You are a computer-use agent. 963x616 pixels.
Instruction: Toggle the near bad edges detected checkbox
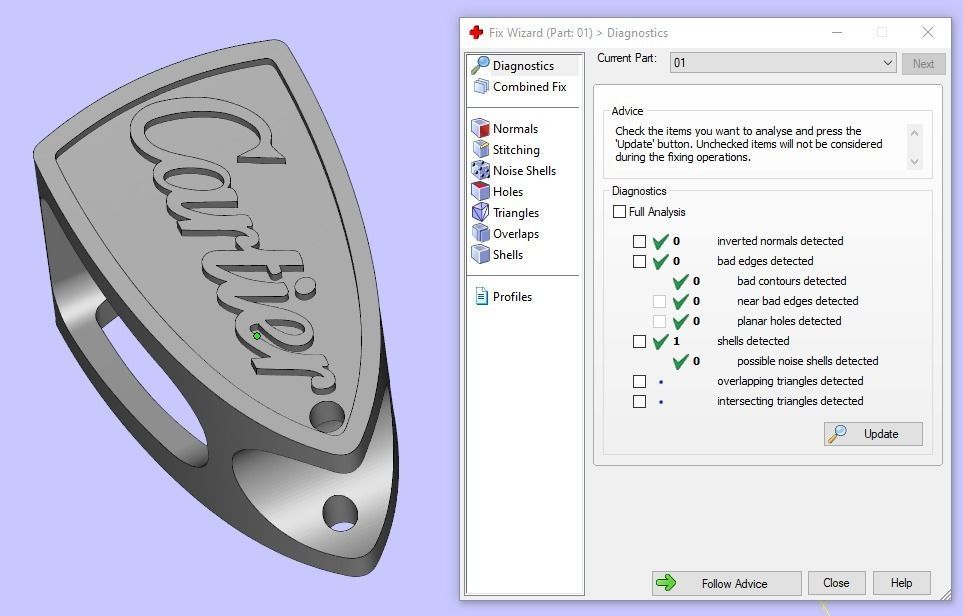click(659, 301)
